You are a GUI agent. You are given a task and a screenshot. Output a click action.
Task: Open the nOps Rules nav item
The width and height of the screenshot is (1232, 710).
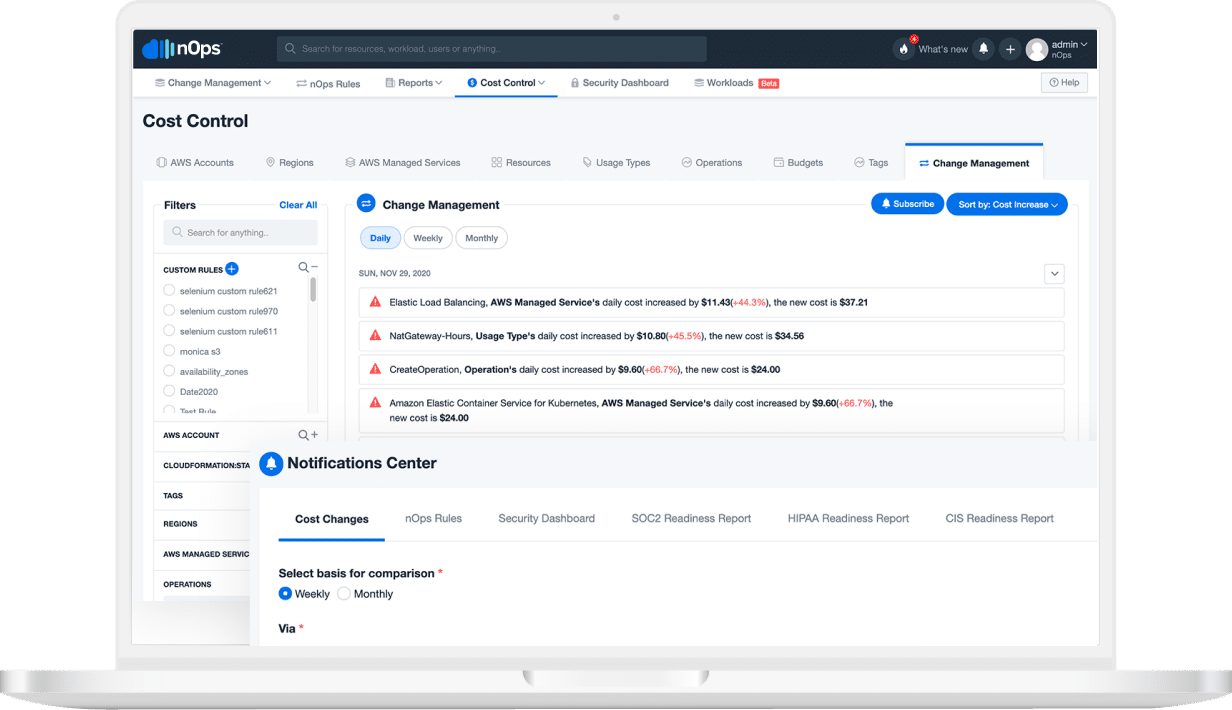328,83
